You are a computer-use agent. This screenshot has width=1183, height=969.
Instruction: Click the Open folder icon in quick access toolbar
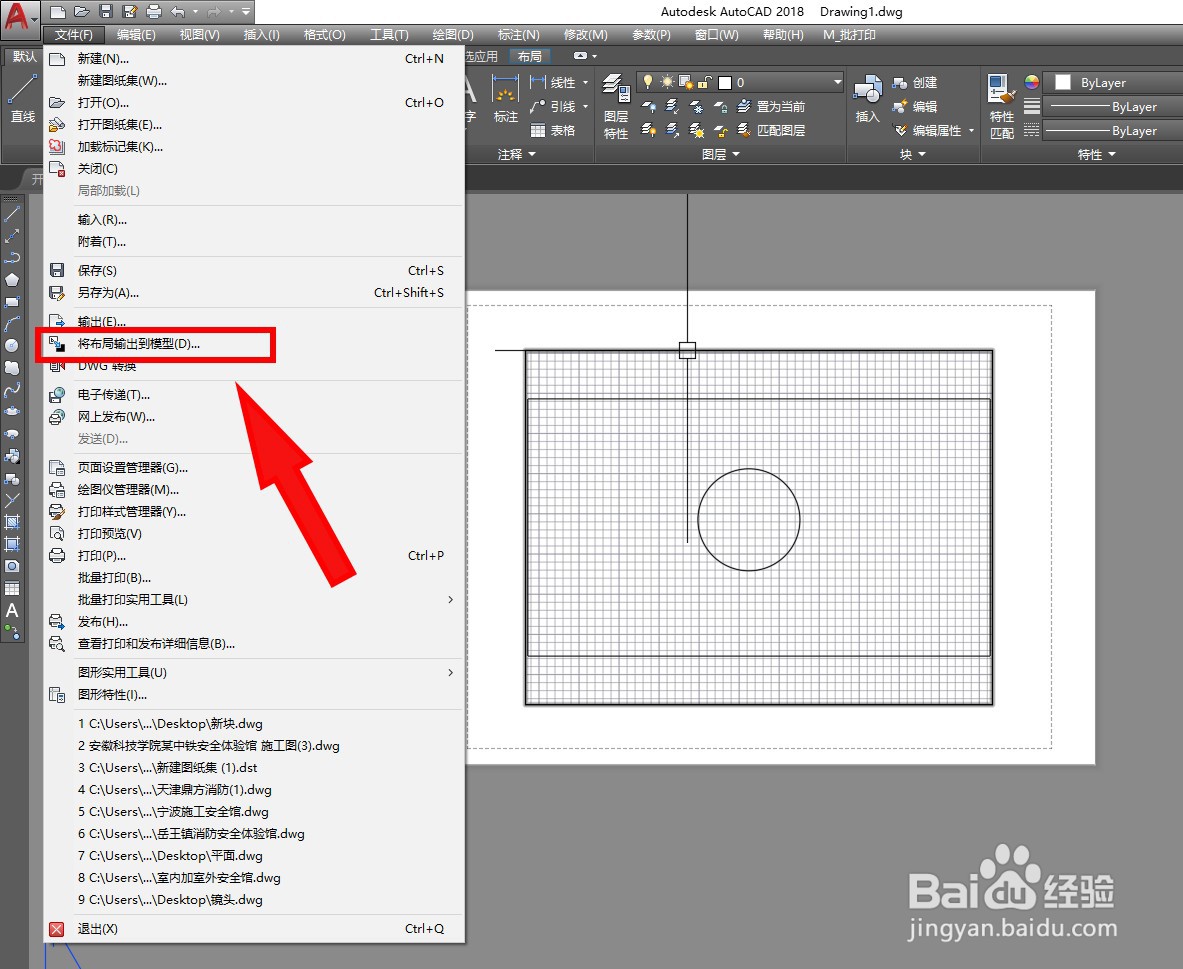tap(81, 11)
